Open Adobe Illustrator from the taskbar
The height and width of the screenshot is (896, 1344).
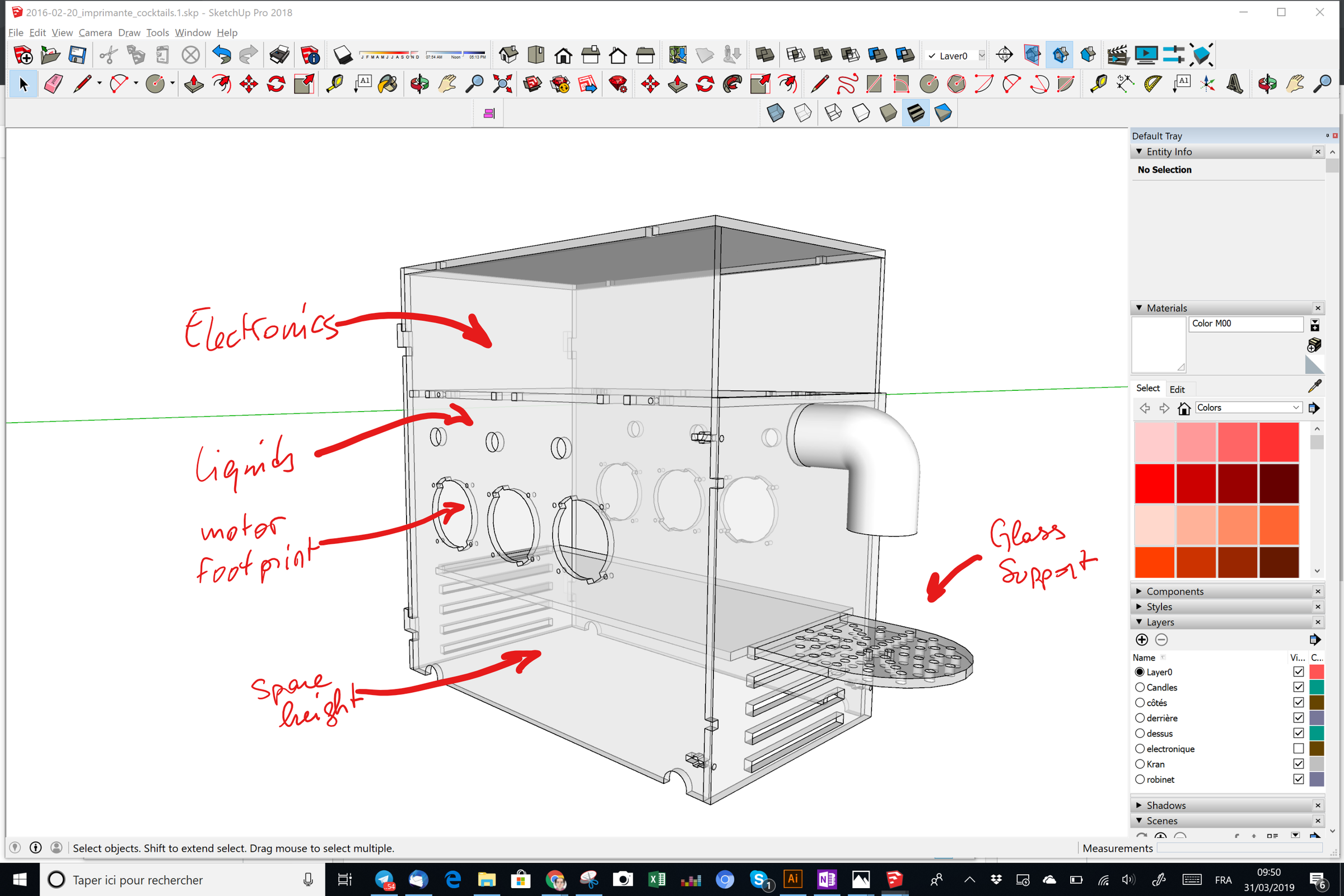click(793, 879)
